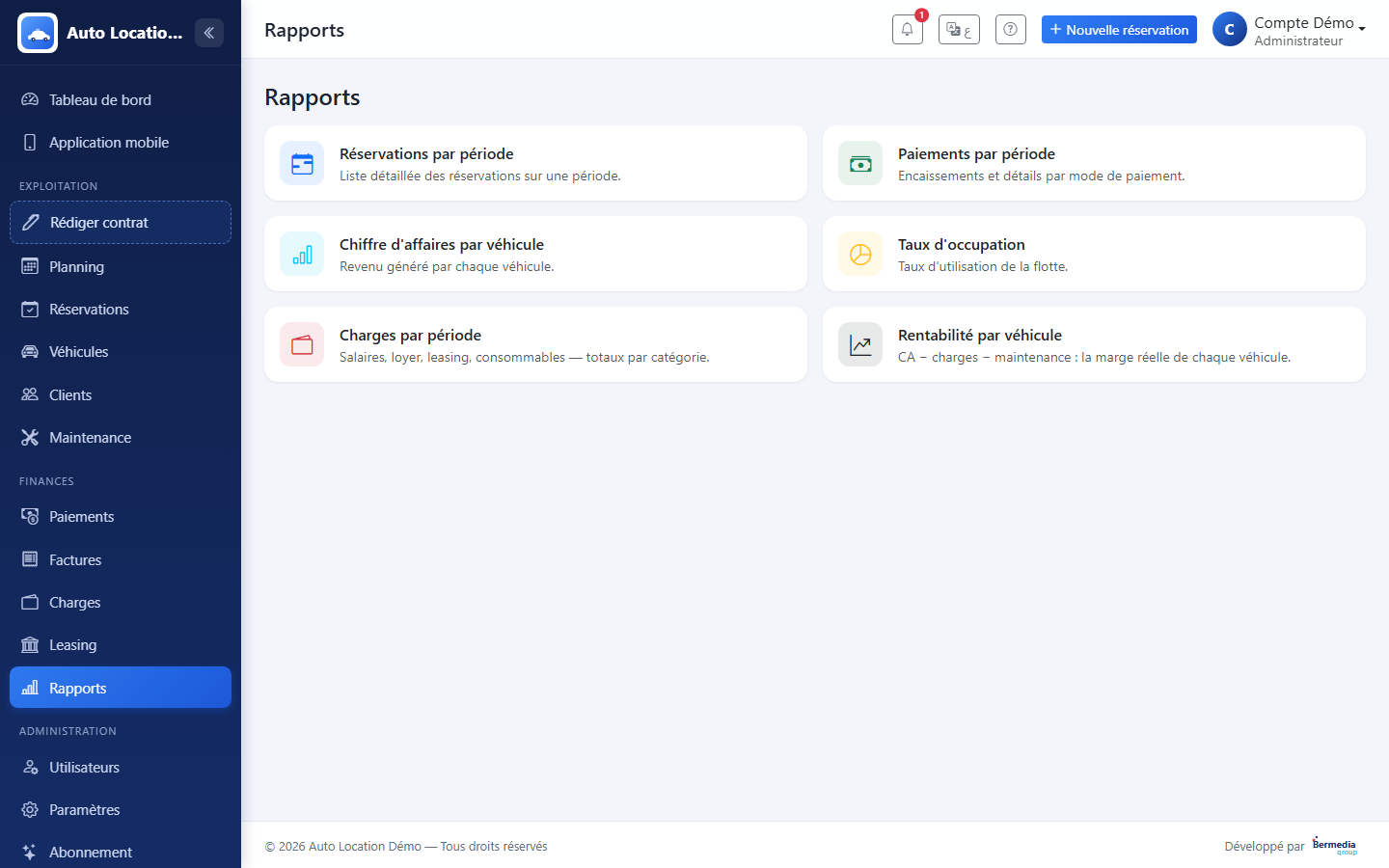Open the Paramètres menu label
This screenshot has height=868, width=1389.
click(85, 809)
